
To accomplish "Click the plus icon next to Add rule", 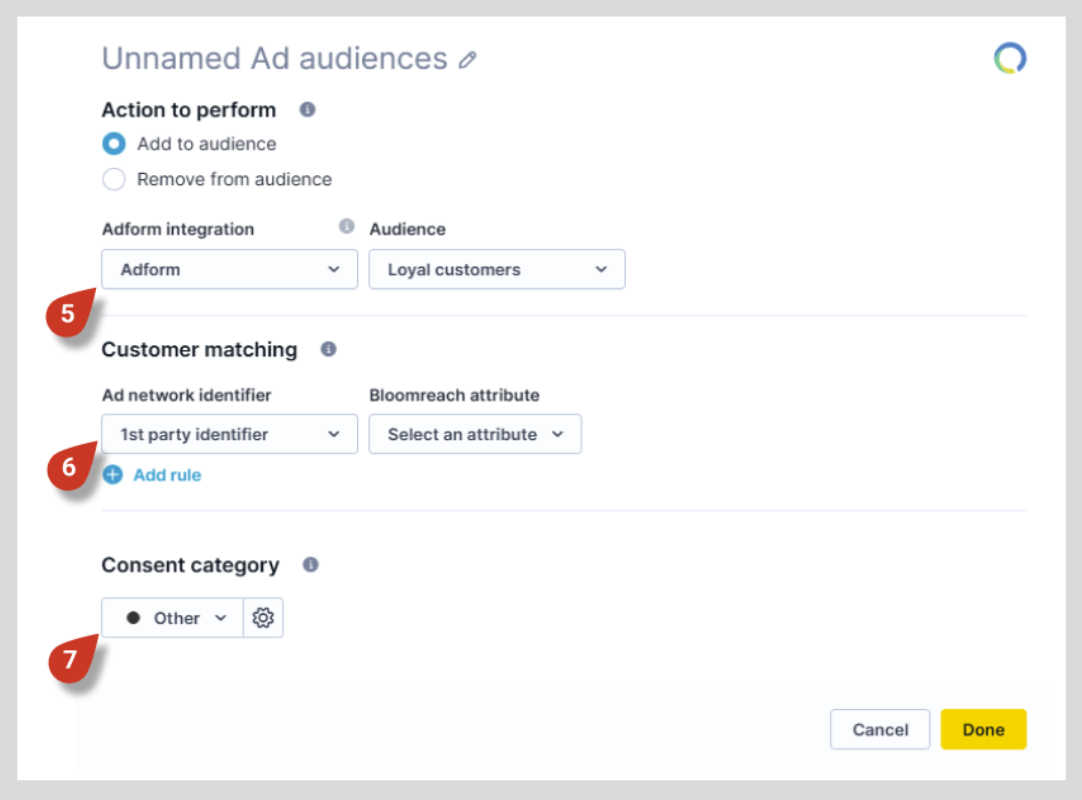I will click(113, 475).
